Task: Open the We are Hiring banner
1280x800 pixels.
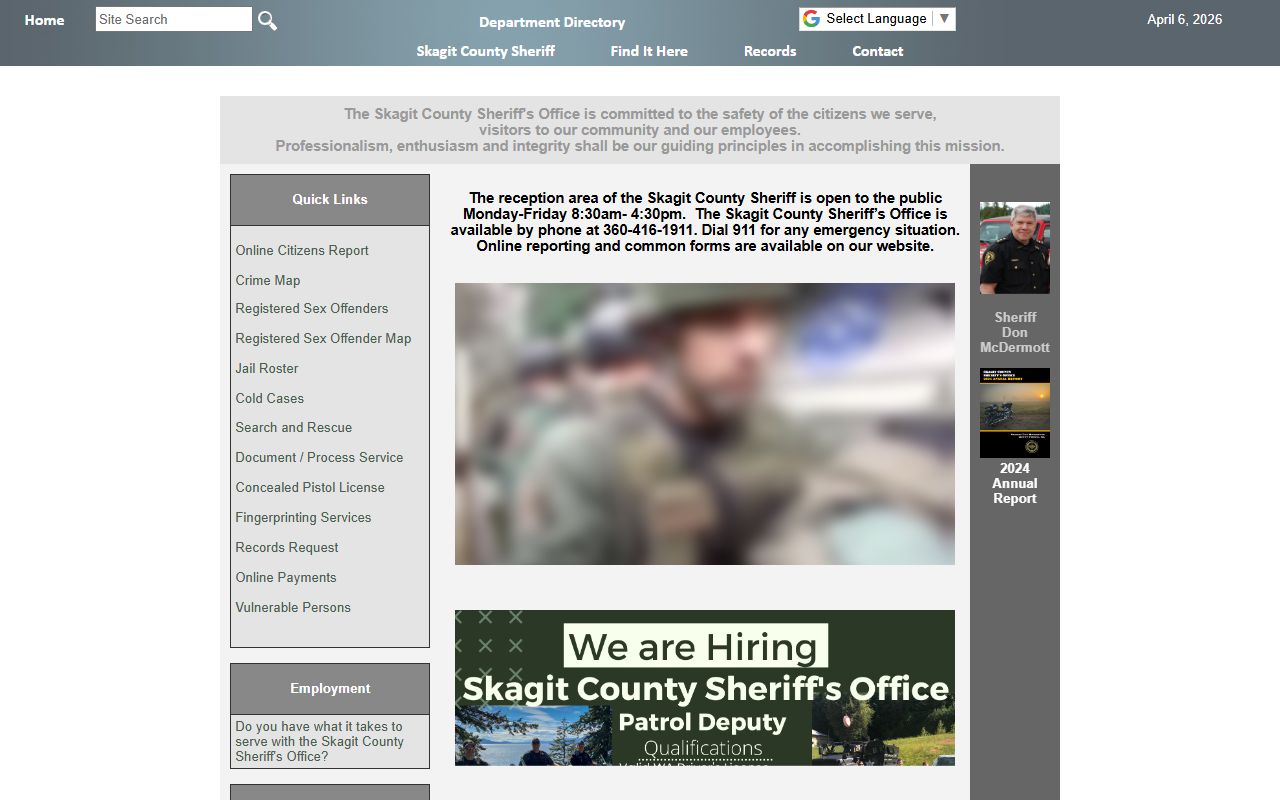Action: [705, 688]
